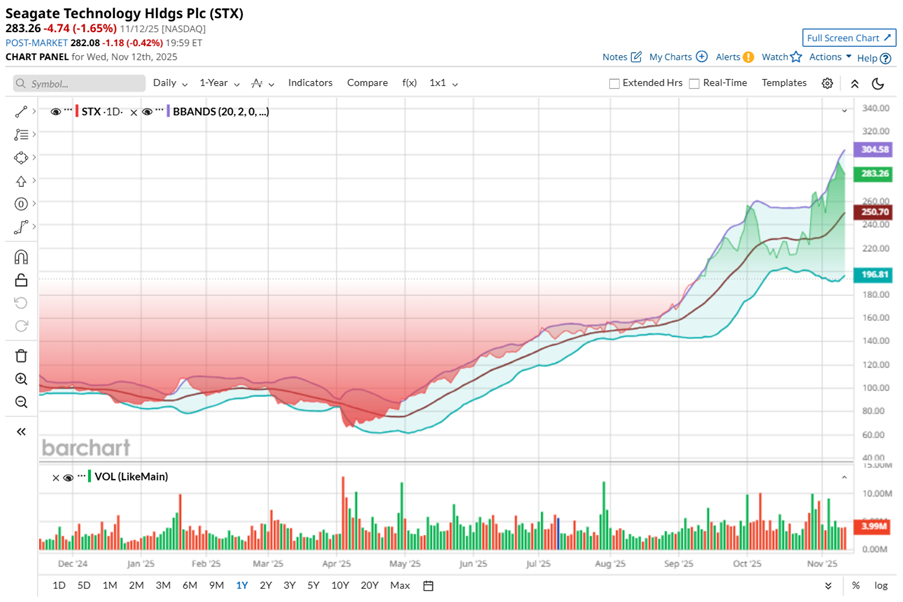This screenshot has height=602, width=903.
Task: Switch to dark mode moon icon
Action: click(878, 84)
